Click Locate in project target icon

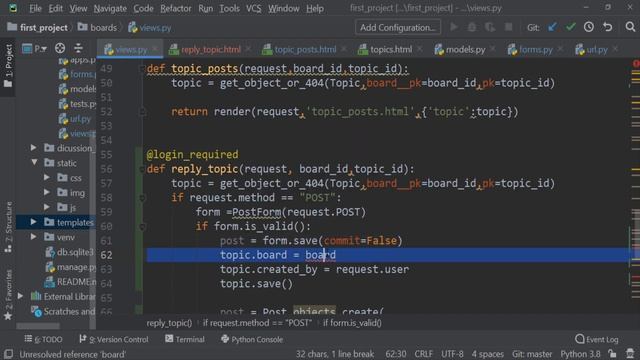[x=60, y=49]
